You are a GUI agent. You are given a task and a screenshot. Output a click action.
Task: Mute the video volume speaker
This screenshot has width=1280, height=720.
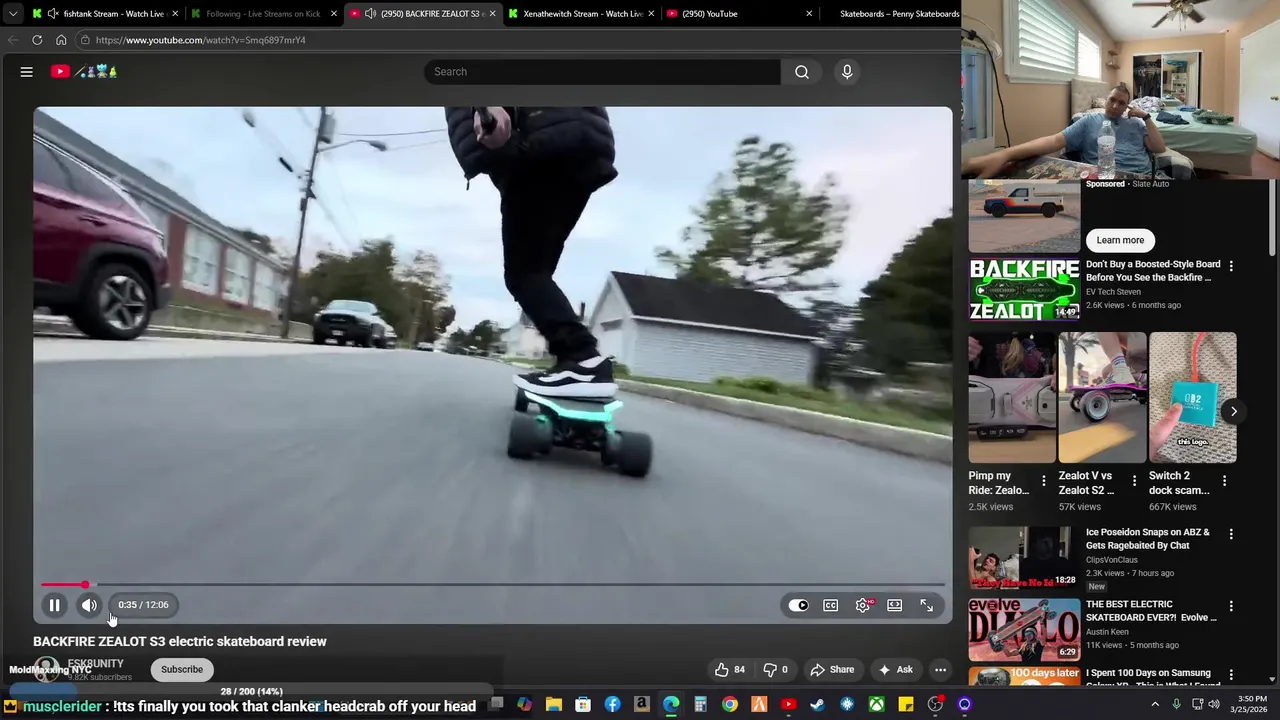pos(89,605)
